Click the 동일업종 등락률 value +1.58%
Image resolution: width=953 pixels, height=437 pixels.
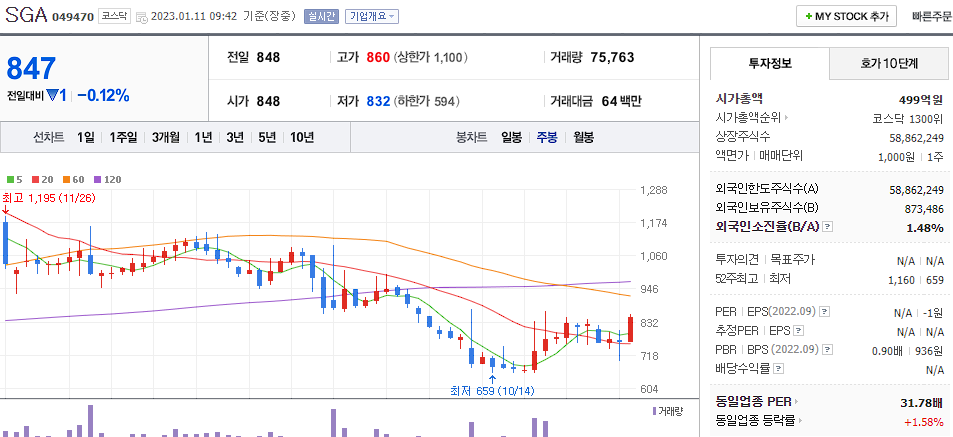923,421
